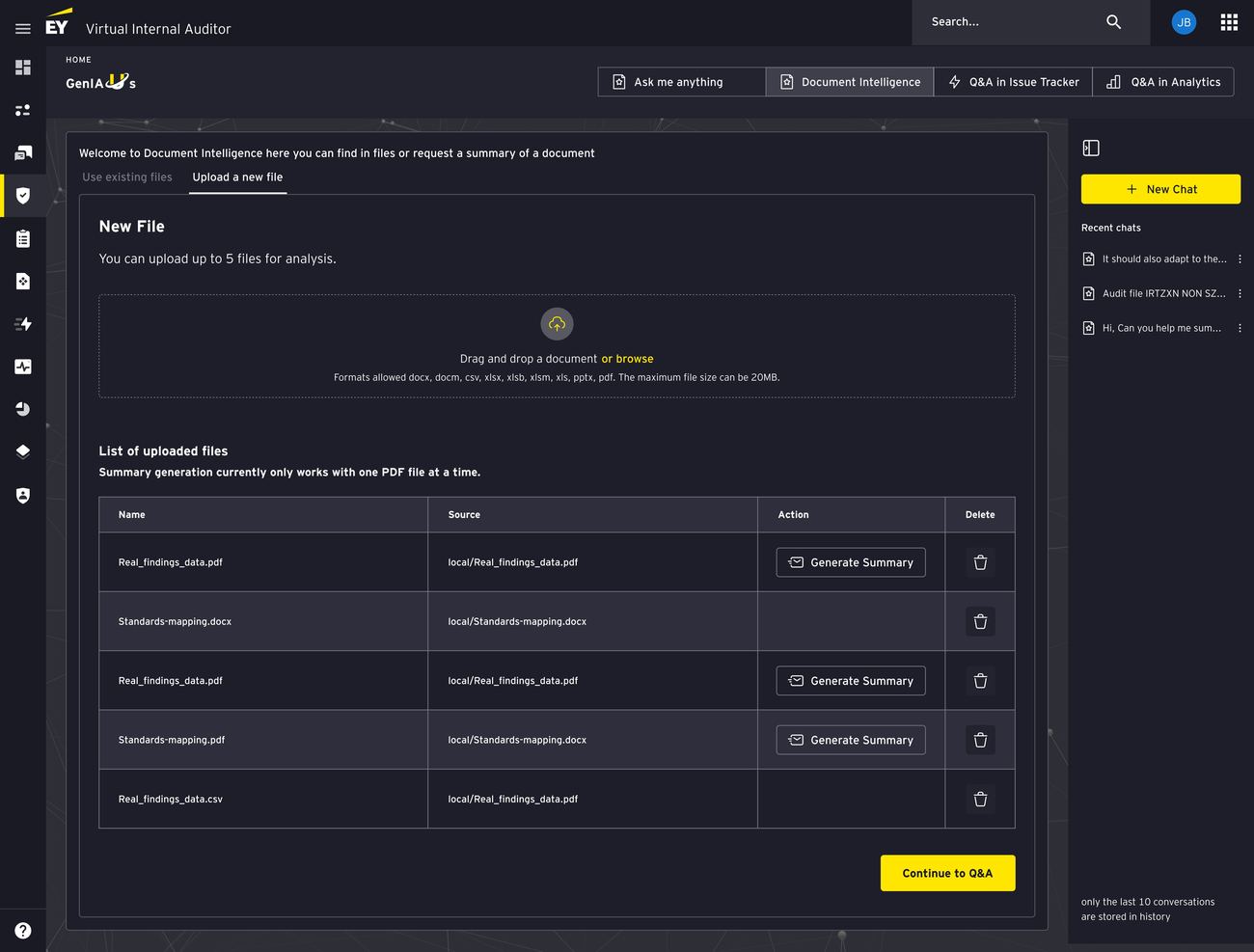Screen dimensions: 1254x952
Task: Click the GenIA s page title
Action: tap(100, 83)
